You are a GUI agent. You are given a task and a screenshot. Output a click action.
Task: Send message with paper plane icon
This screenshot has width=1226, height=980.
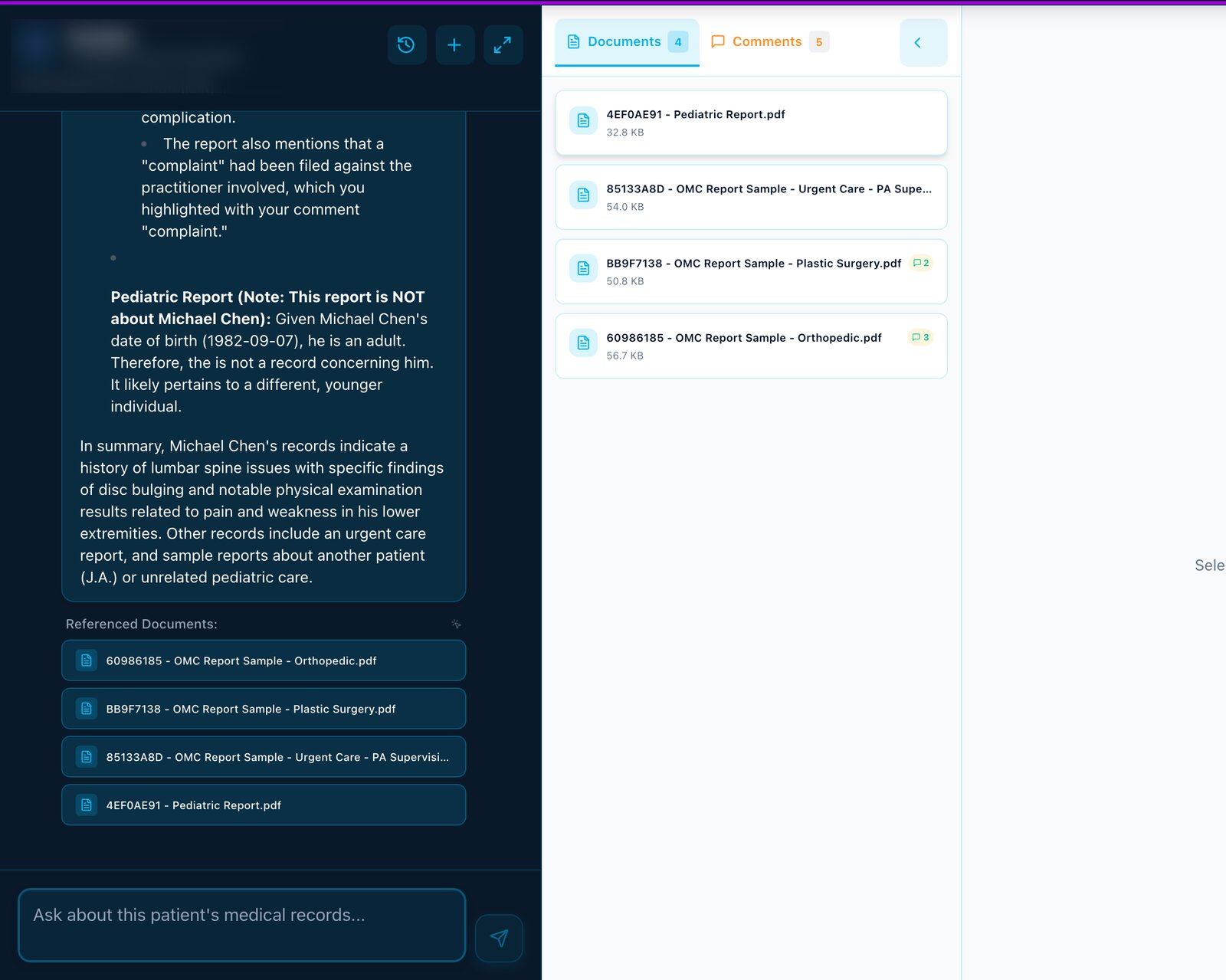point(499,938)
